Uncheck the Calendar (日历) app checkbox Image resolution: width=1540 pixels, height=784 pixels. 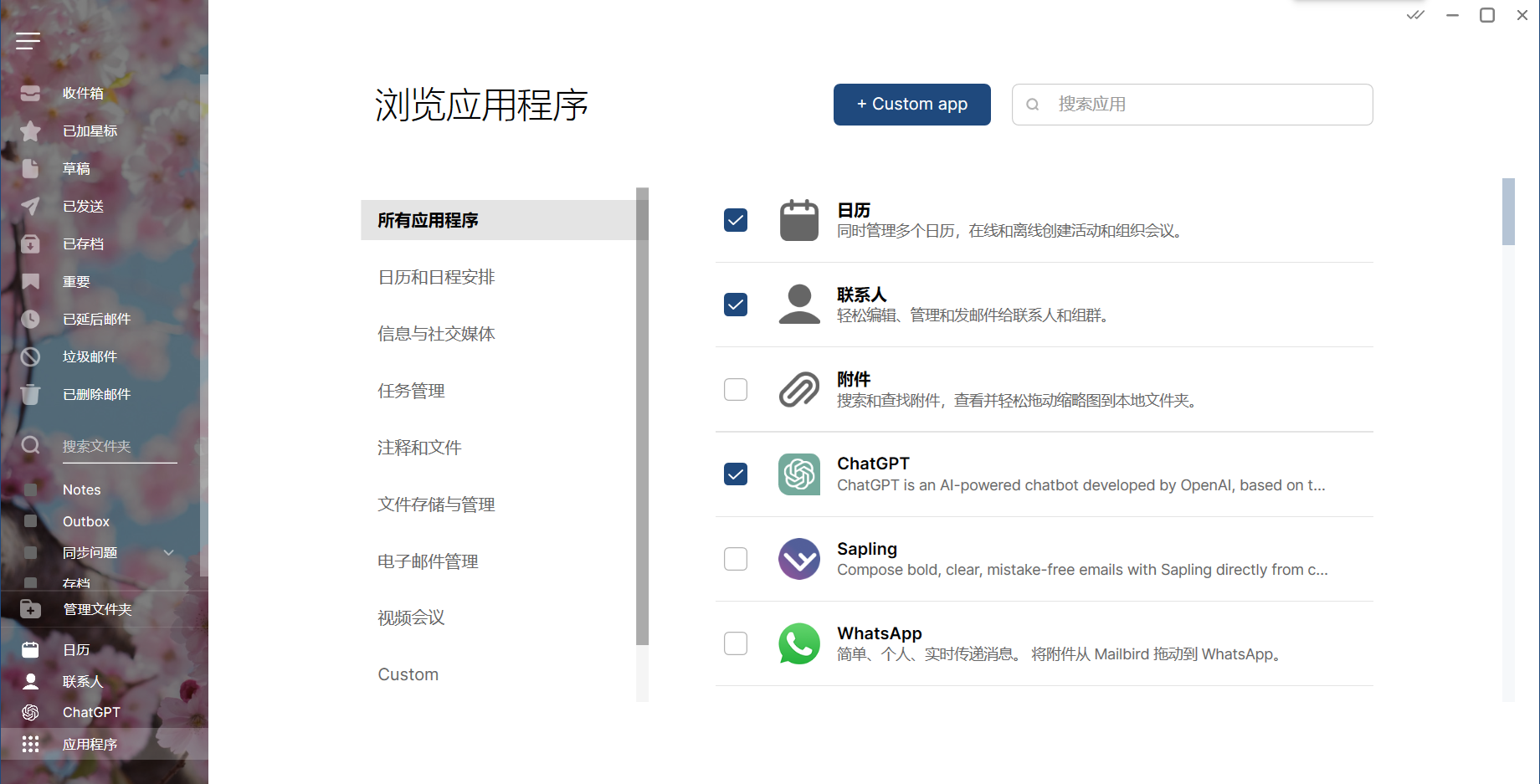click(x=736, y=220)
